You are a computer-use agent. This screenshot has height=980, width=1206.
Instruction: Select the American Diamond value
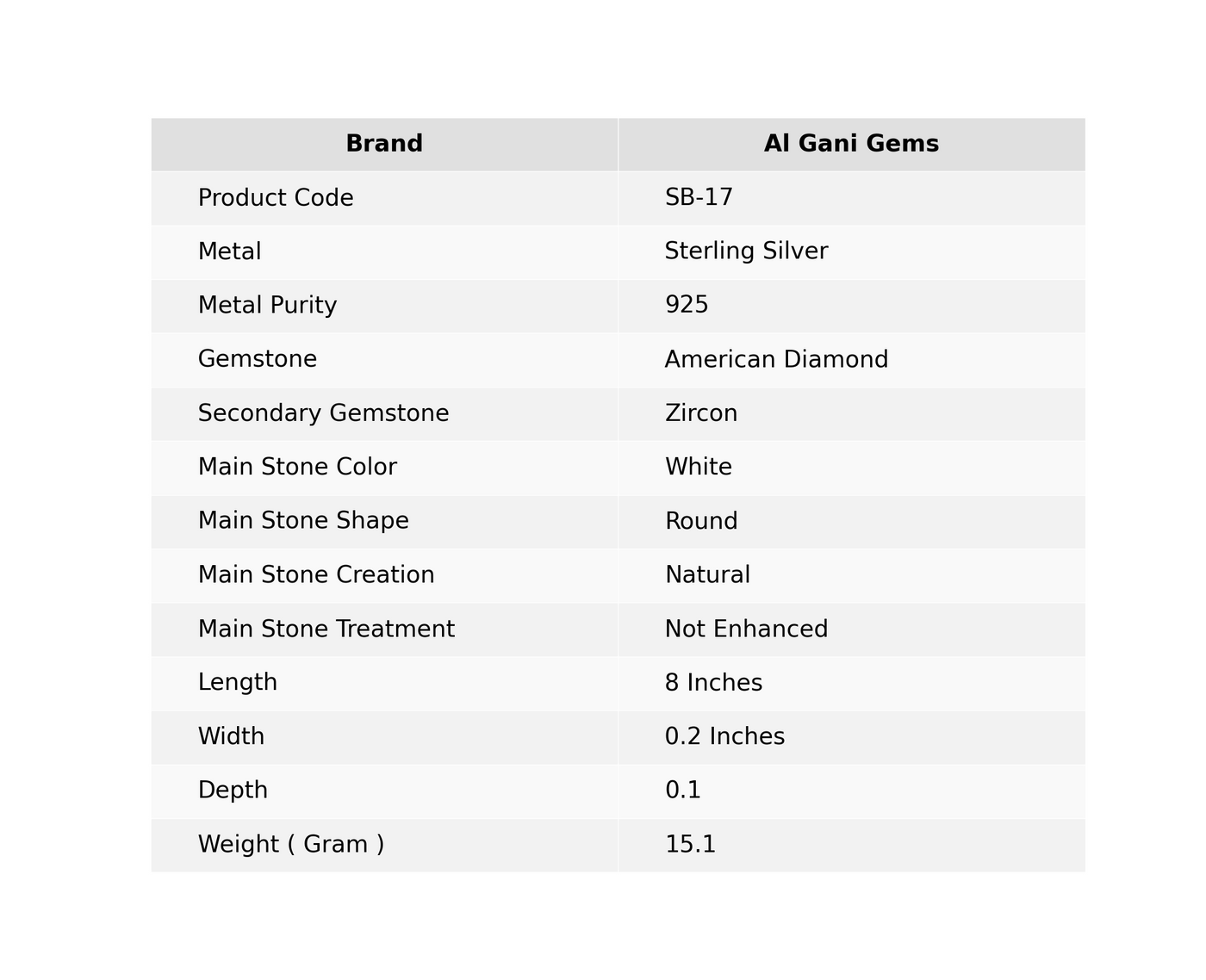(776, 359)
